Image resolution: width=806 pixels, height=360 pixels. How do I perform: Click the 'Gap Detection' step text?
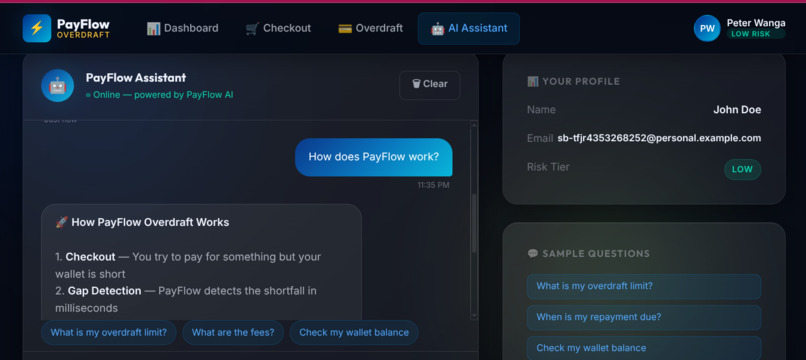(x=104, y=291)
